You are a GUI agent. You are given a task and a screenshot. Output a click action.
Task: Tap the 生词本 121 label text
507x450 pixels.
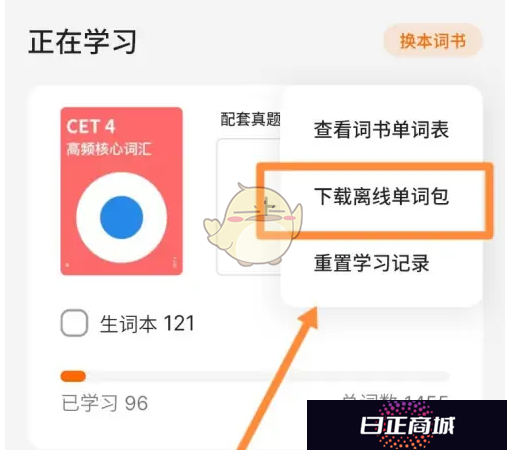(x=147, y=323)
